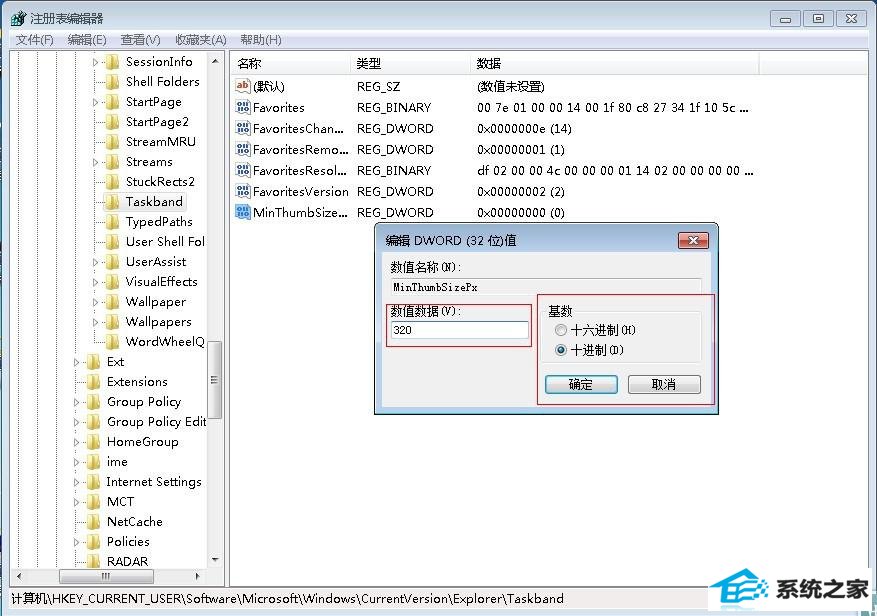This screenshot has width=877, height=616.
Task: Open the 帮助(H) menu
Action: tap(261, 40)
